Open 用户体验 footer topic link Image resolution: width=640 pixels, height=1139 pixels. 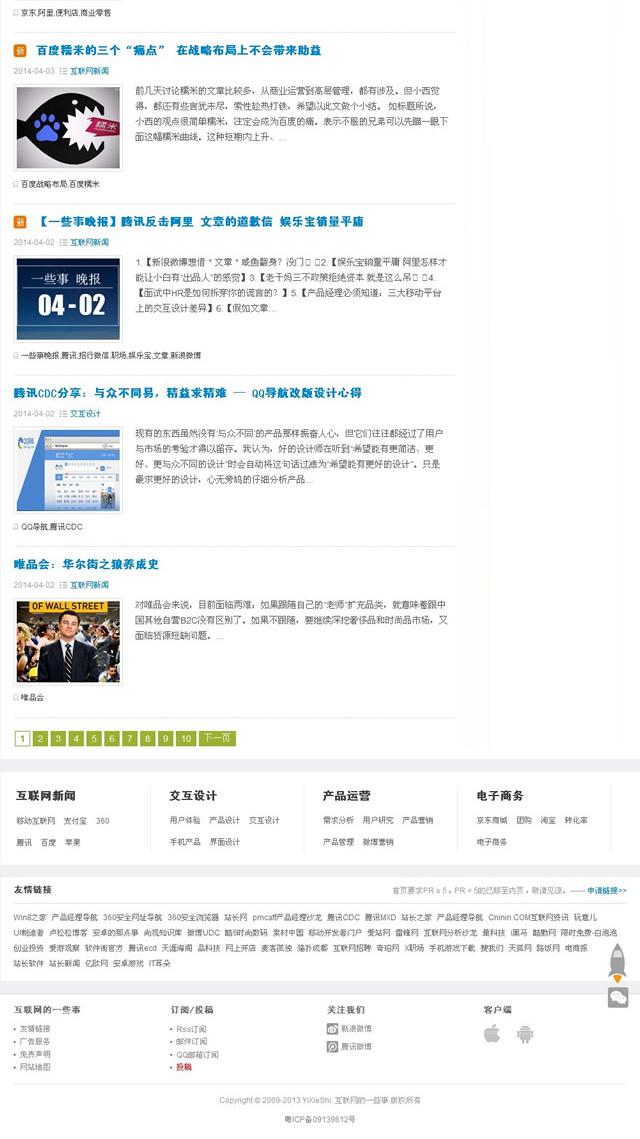(x=185, y=820)
